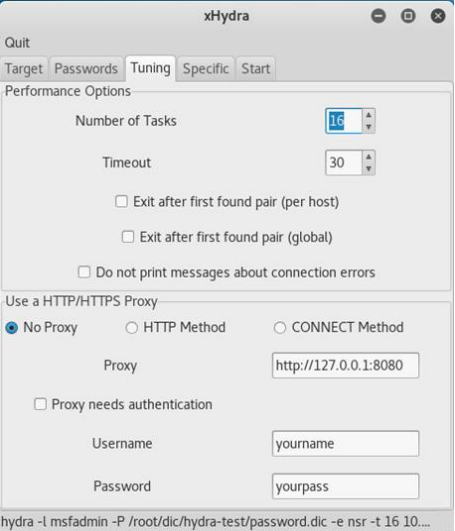Focus the proxy Username field
Image resolution: width=455 pixels, height=531 pixels.
(x=345, y=444)
